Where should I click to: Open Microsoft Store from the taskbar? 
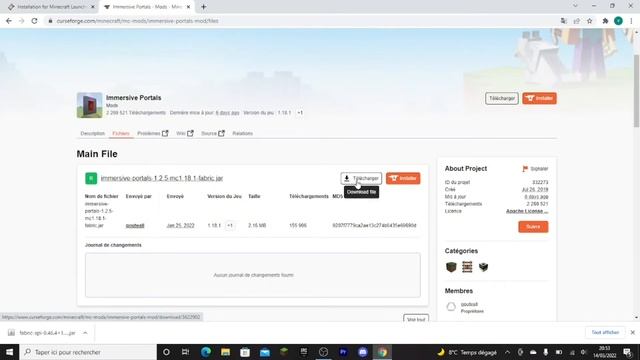[245, 352]
